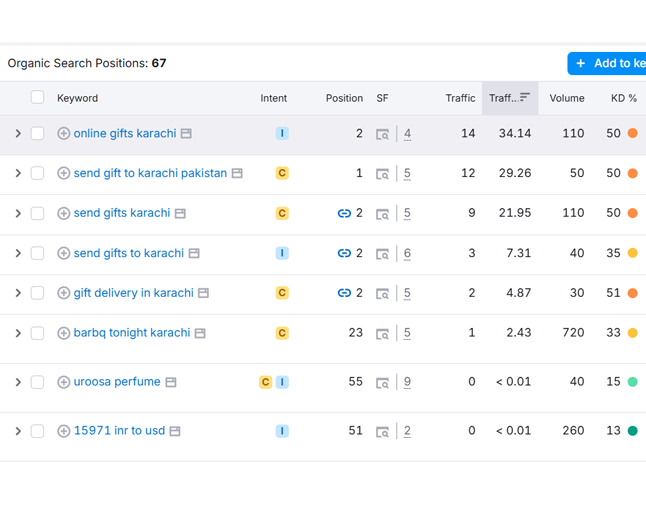This screenshot has height=510, width=646.
Task: Open SERP snapshot icon beside 'send gift to karachi pakistan'
Action: coord(237,174)
